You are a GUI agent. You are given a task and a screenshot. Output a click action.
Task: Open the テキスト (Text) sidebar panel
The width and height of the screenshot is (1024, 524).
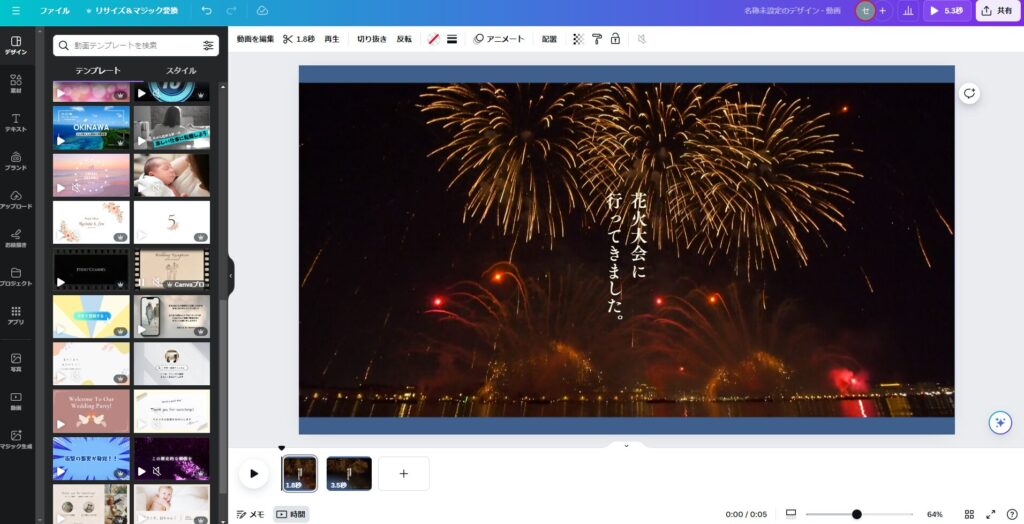[16, 122]
